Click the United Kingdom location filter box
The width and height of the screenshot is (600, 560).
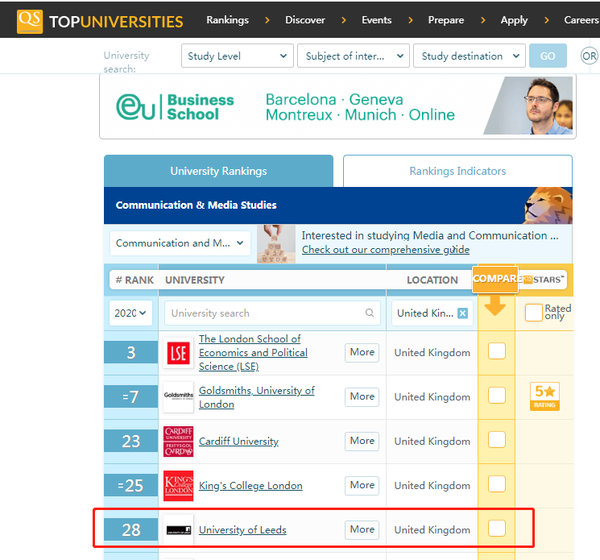[432, 313]
